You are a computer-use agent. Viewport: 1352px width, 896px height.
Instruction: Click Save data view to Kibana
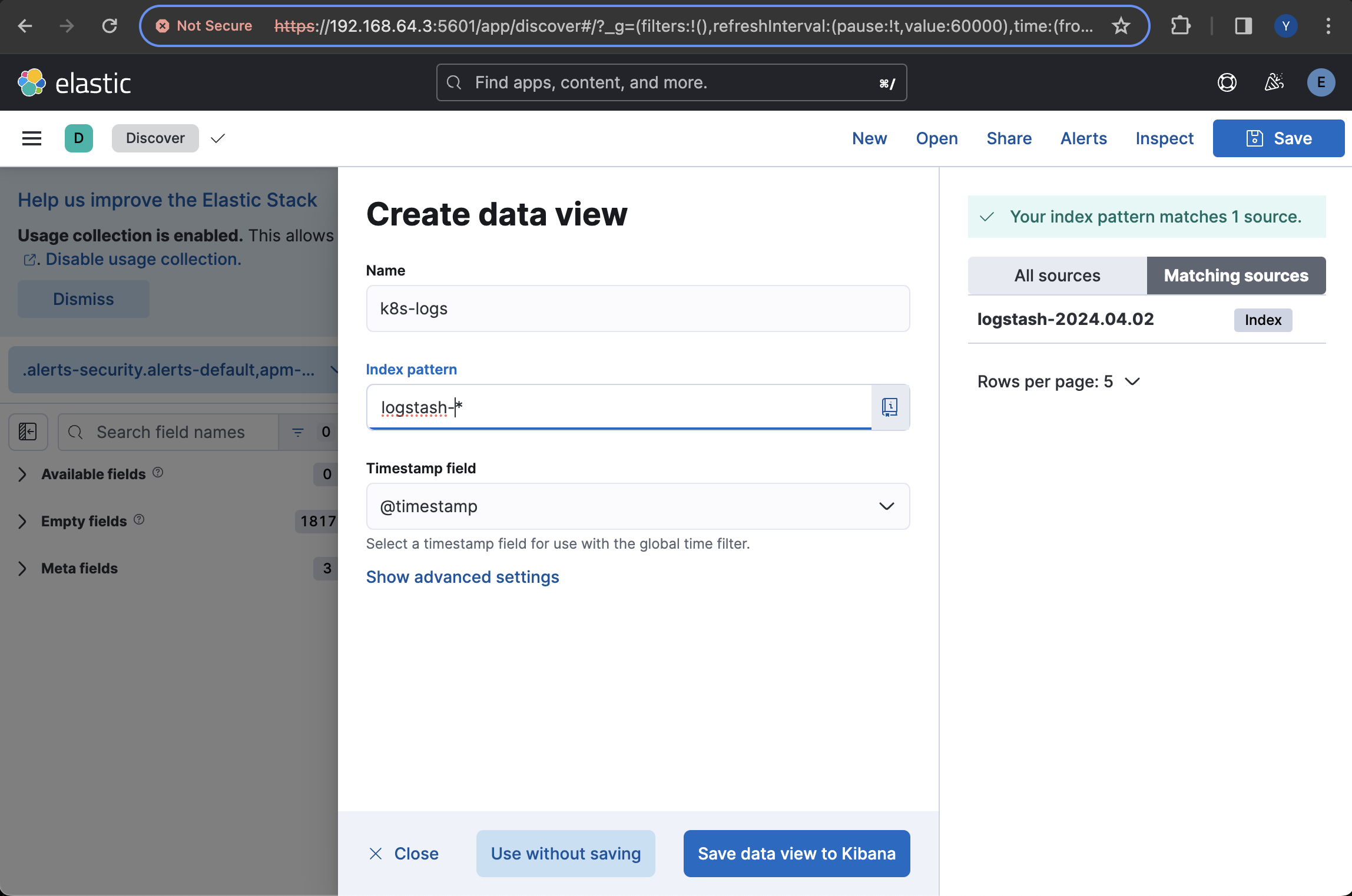[797, 854]
